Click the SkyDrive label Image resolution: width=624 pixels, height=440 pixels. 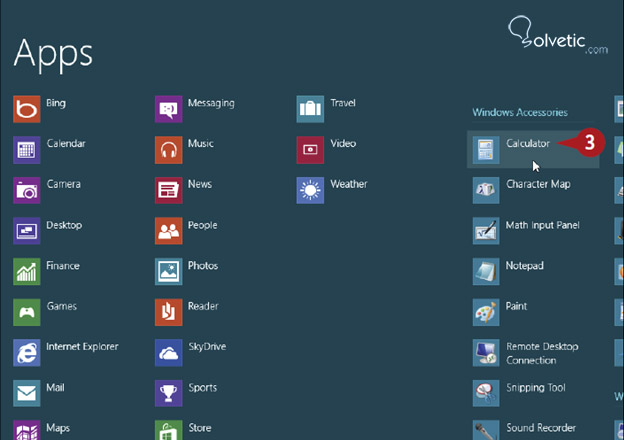[207, 347]
